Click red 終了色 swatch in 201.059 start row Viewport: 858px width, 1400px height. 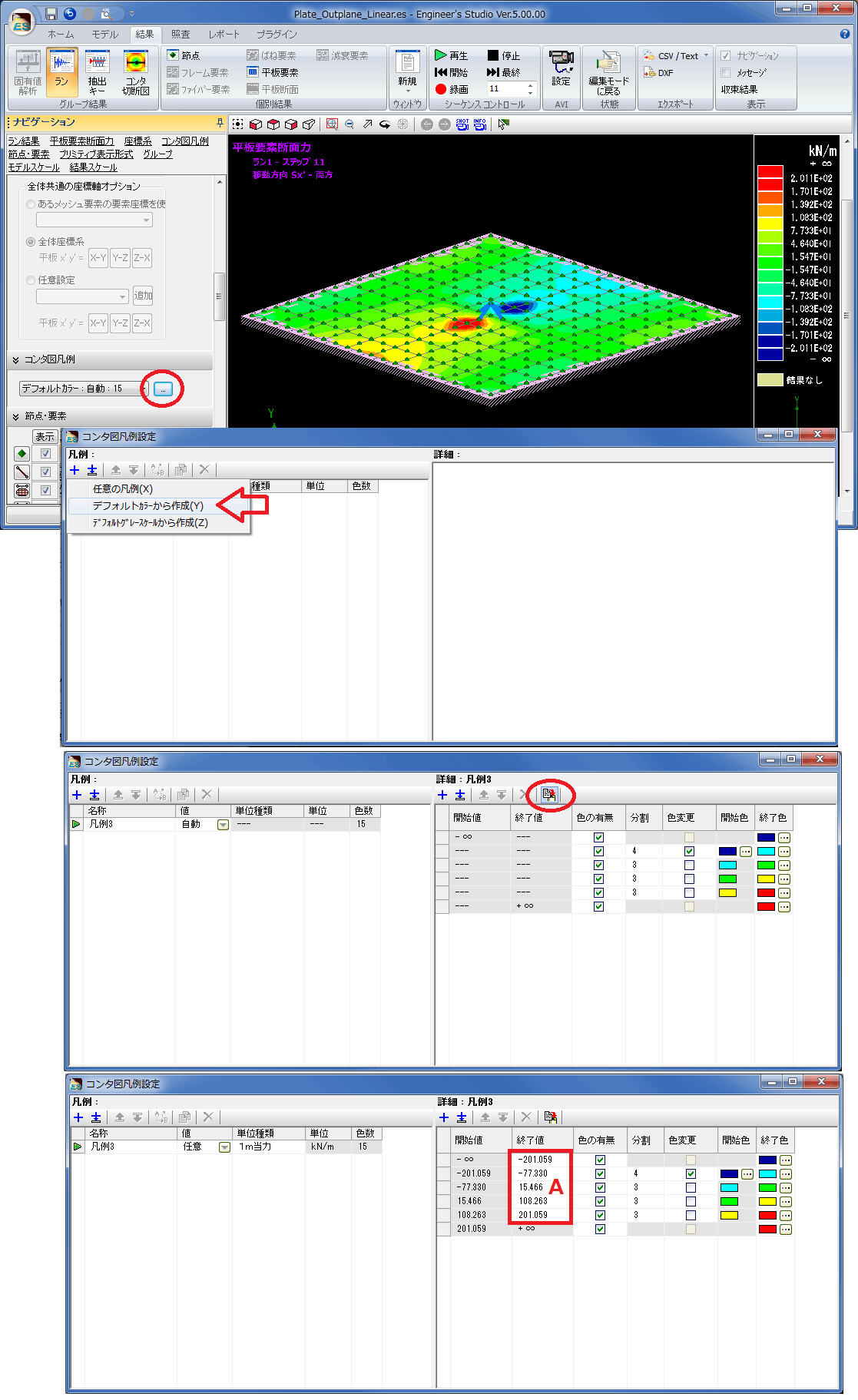pyautogui.click(x=767, y=1229)
